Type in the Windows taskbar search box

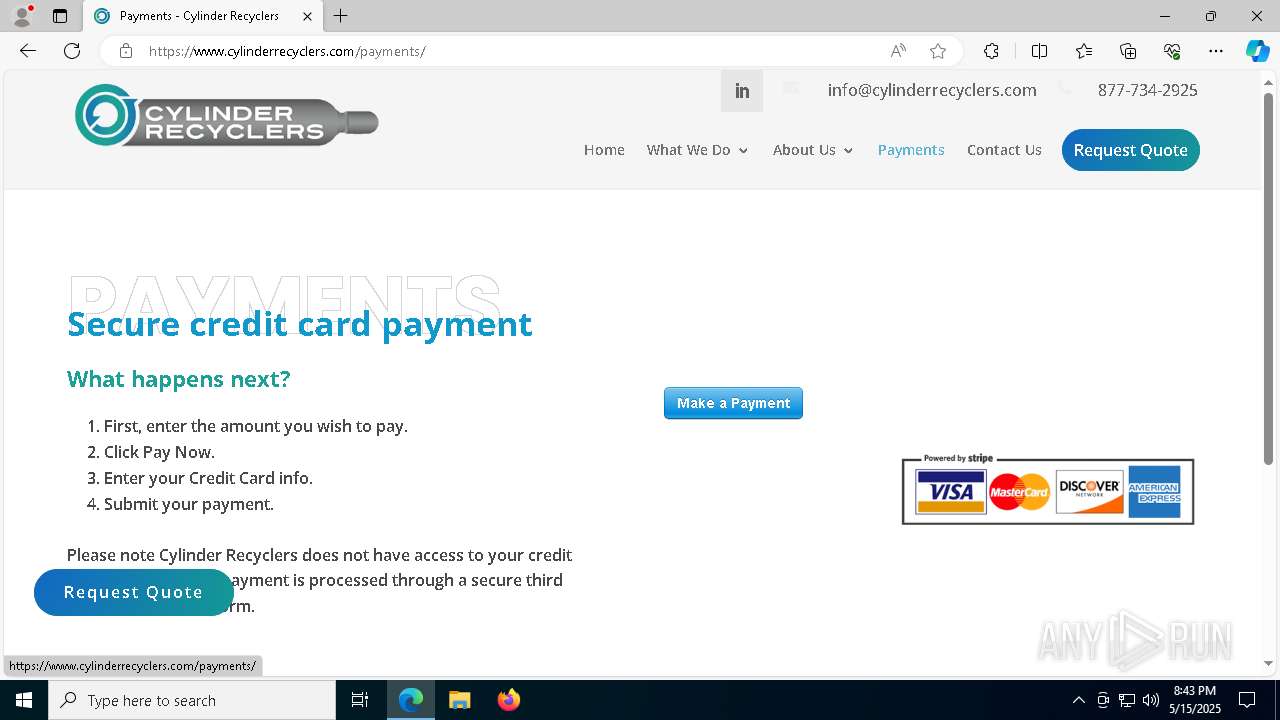(x=192, y=700)
